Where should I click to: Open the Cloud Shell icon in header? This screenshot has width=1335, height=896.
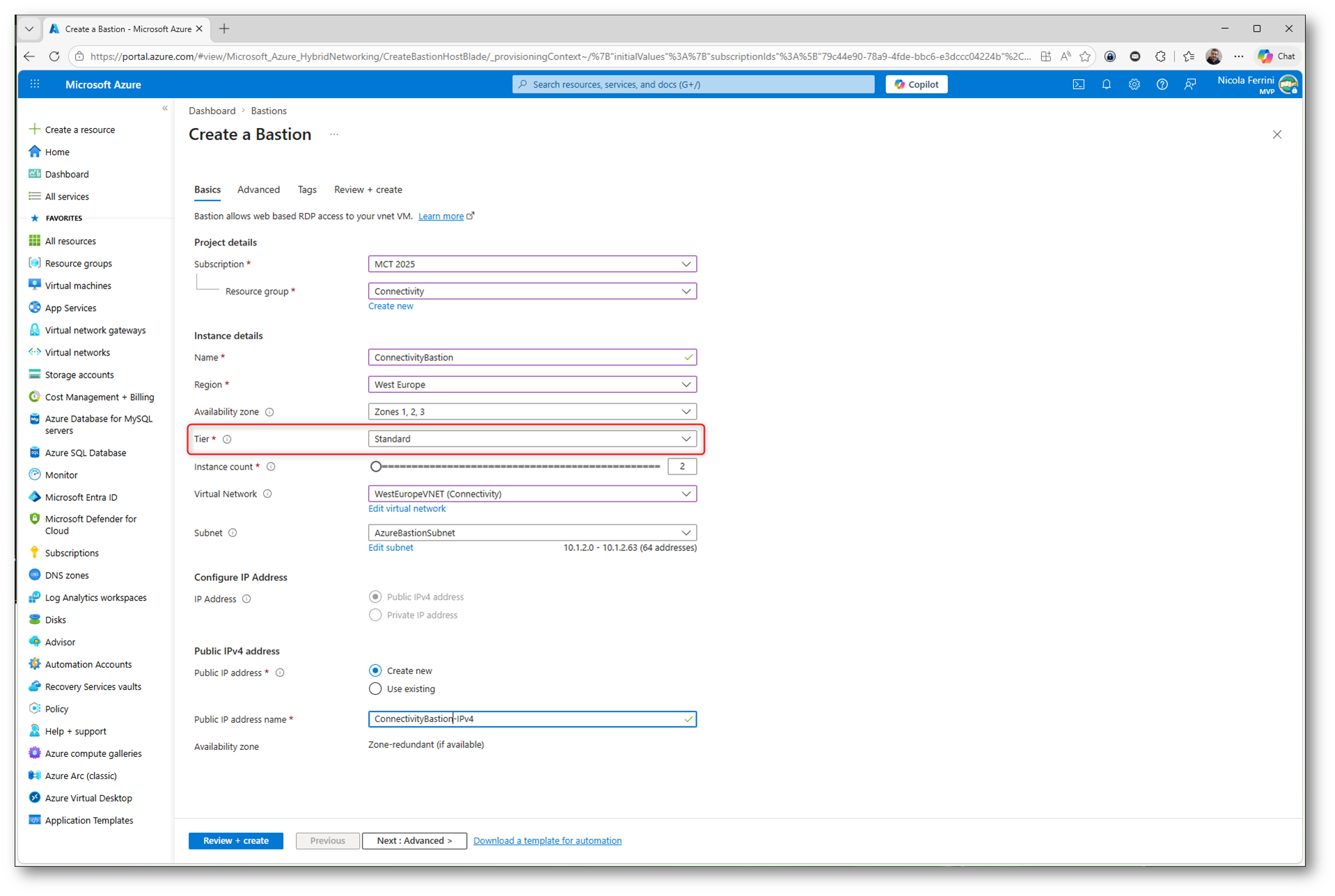[x=1078, y=84]
